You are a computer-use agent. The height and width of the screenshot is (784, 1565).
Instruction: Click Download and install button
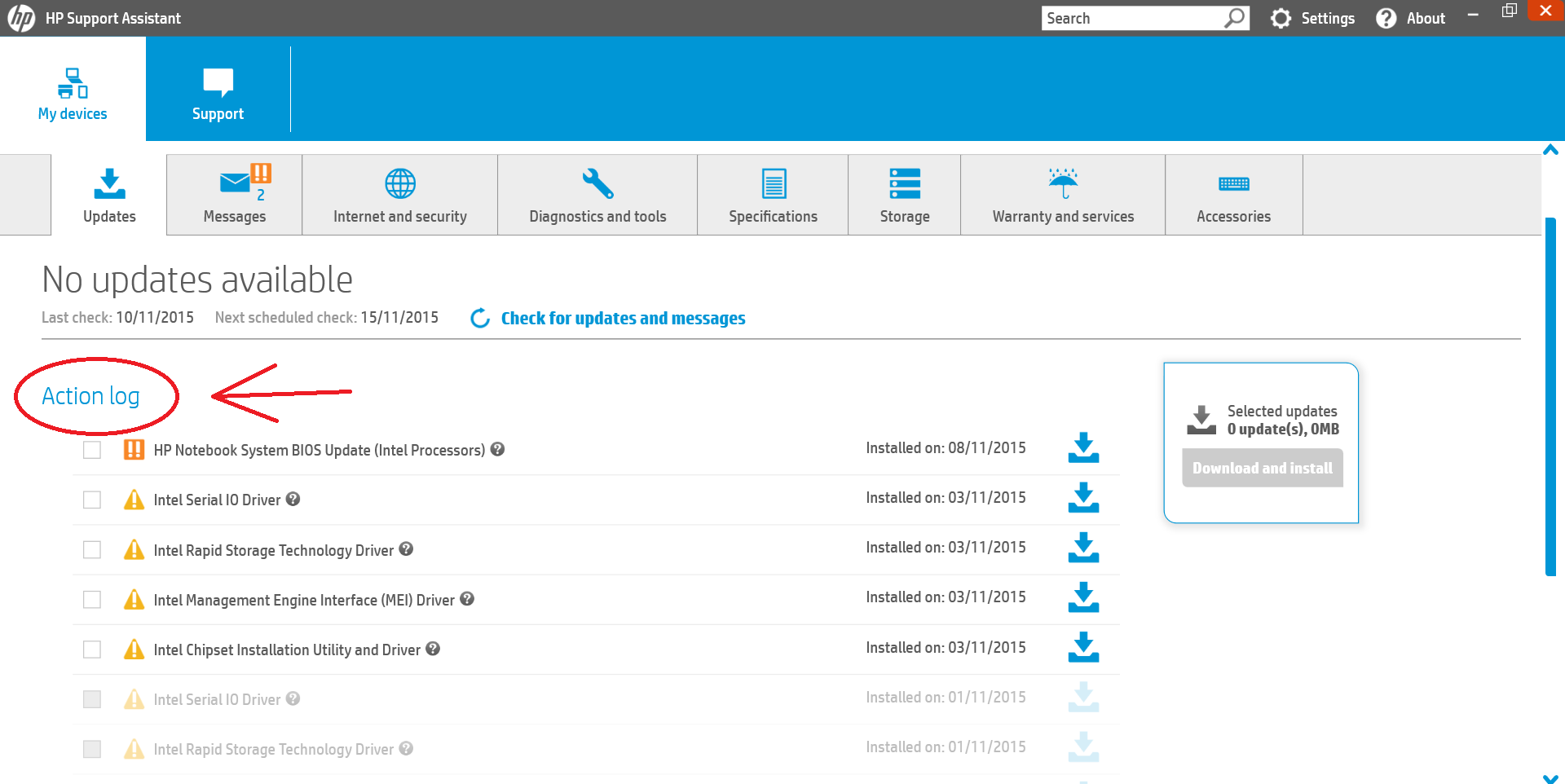(x=1263, y=468)
